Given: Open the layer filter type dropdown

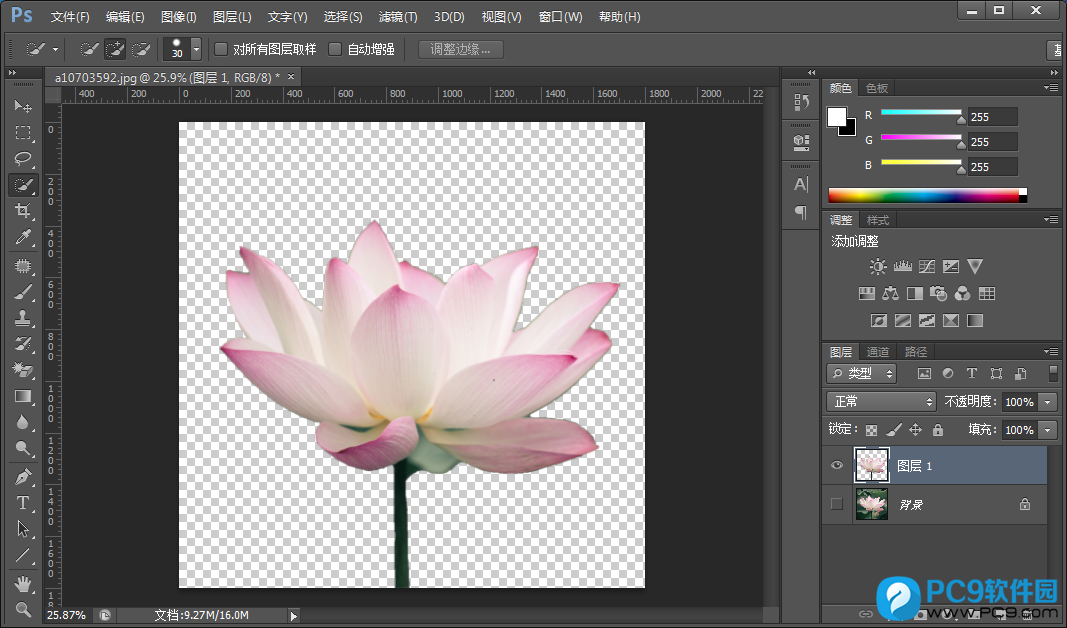Looking at the screenshot, I should tap(861, 374).
